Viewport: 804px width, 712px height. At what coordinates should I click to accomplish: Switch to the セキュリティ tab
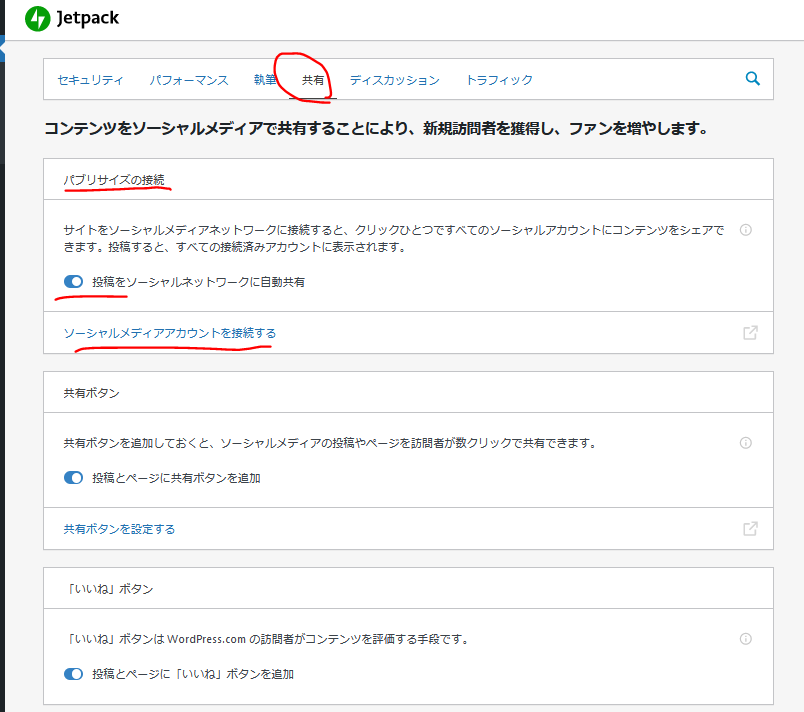coord(90,80)
